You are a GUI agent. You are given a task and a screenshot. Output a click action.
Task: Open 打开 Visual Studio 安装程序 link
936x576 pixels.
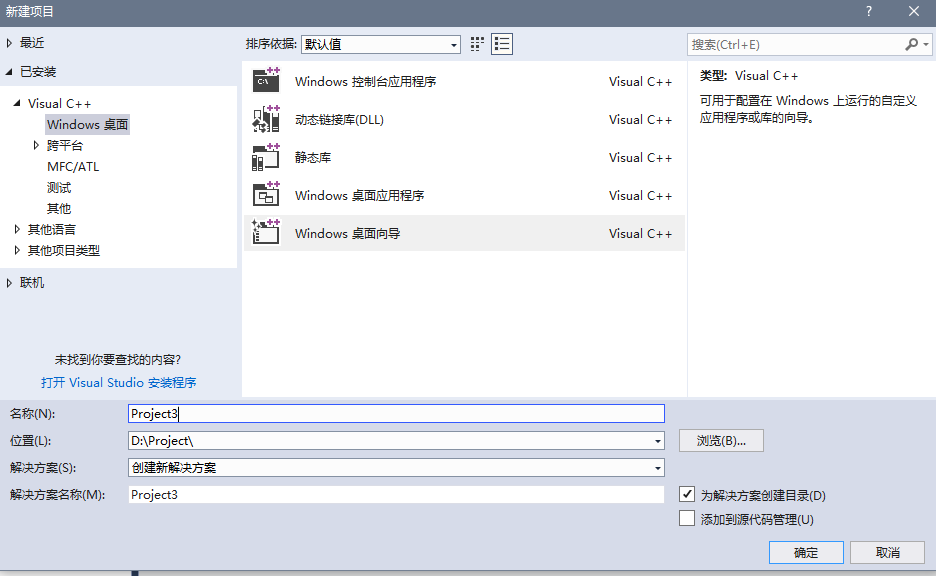119,382
